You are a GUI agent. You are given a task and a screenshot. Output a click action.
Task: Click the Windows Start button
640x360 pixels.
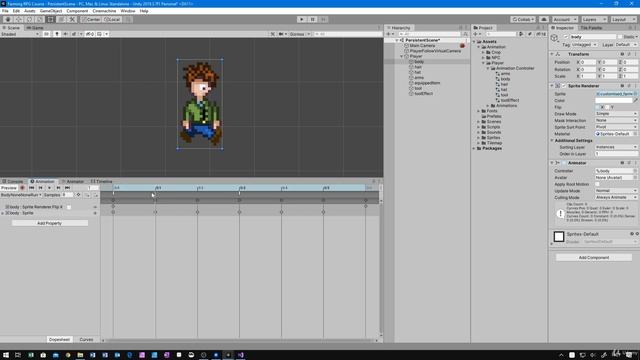pos(6,355)
